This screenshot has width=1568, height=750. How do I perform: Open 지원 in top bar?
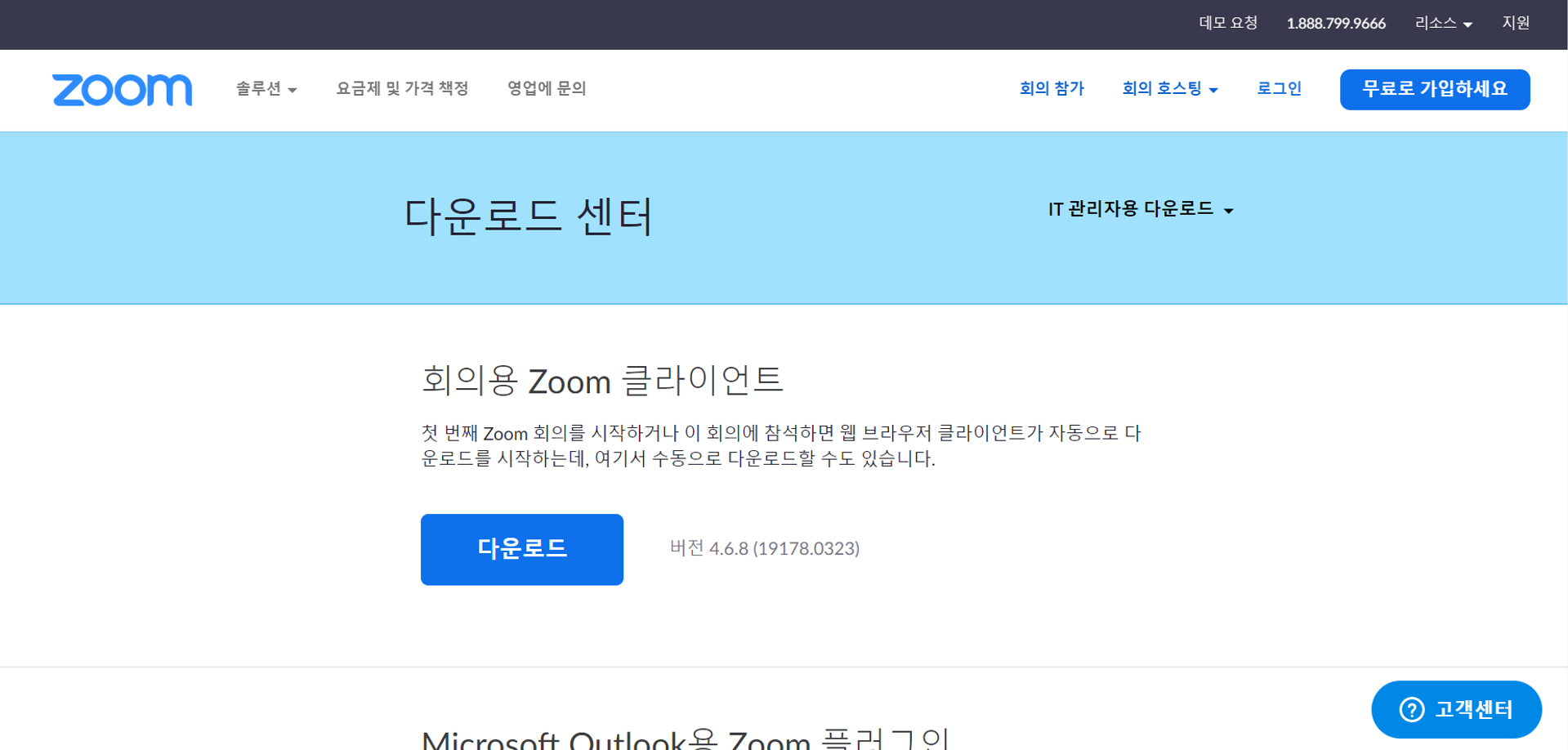1516,23
